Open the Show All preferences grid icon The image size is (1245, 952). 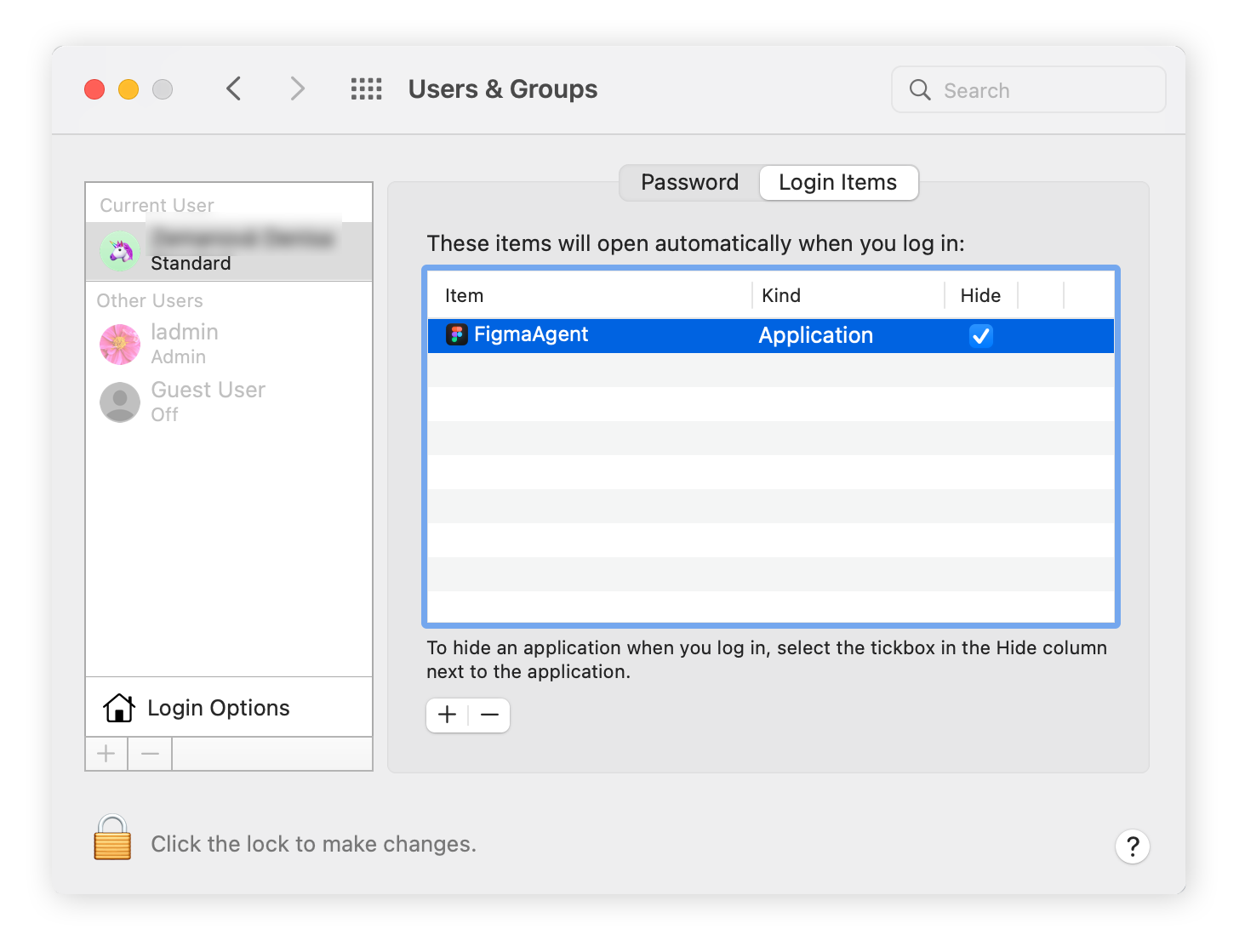pos(366,88)
